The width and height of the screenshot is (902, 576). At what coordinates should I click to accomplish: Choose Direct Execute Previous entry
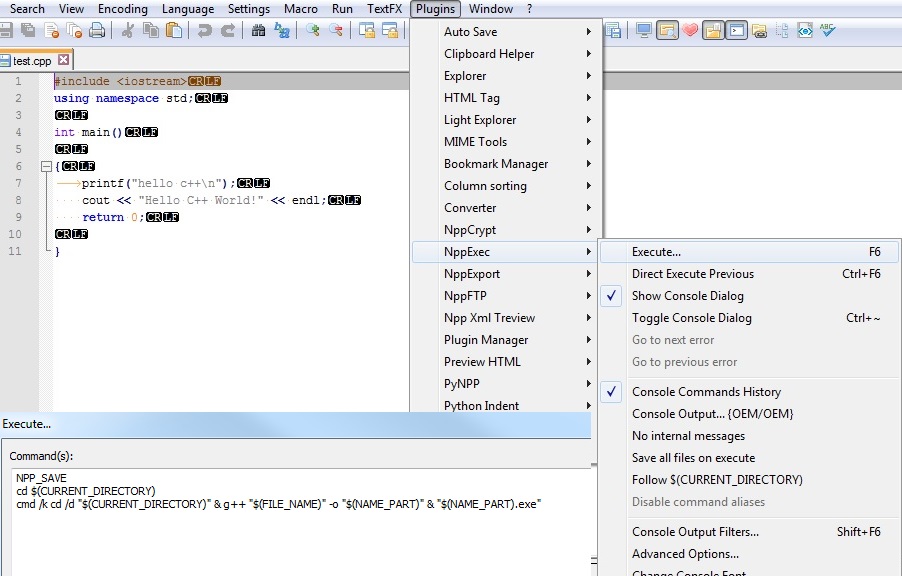(750, 274)
